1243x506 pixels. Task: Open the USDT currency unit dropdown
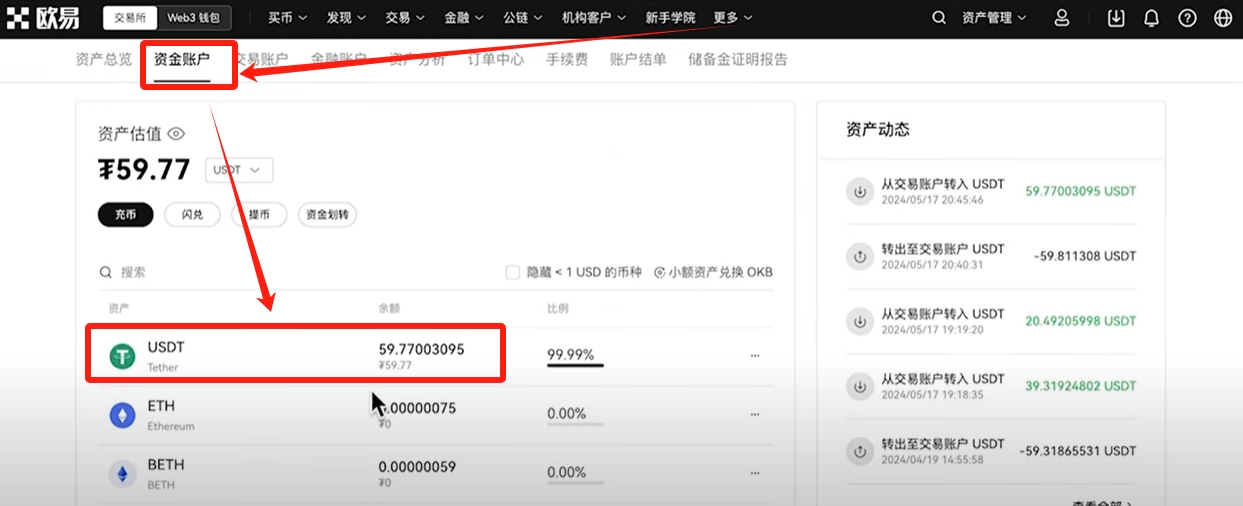239,170
